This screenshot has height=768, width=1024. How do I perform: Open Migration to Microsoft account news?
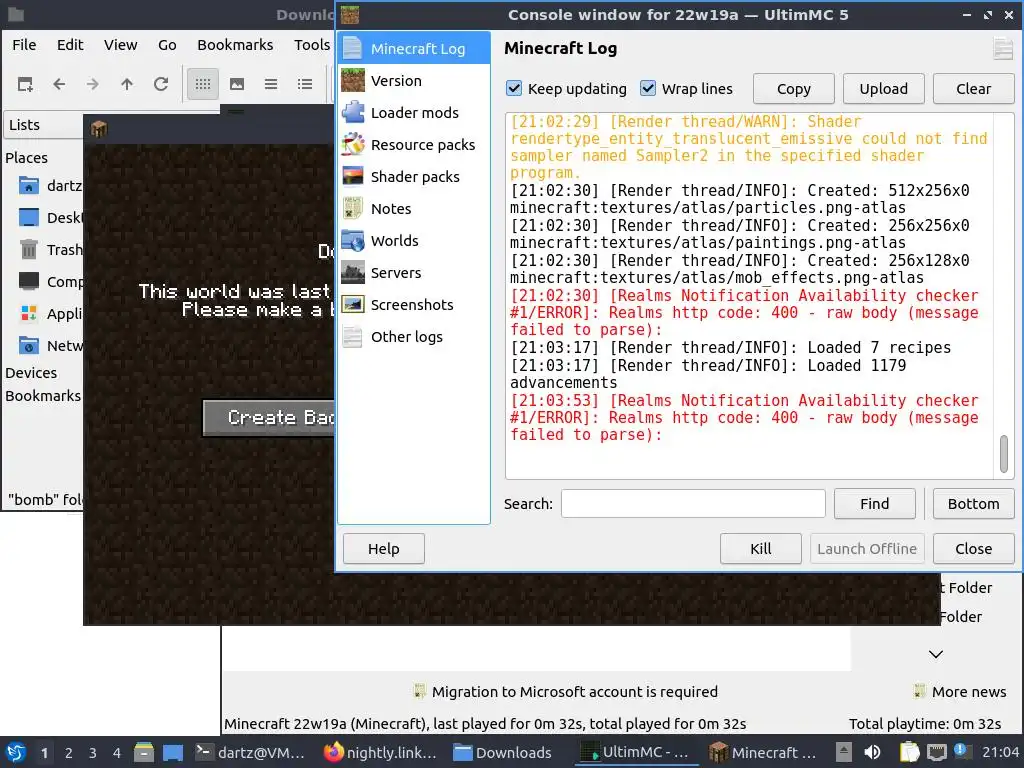coord(566,692)
